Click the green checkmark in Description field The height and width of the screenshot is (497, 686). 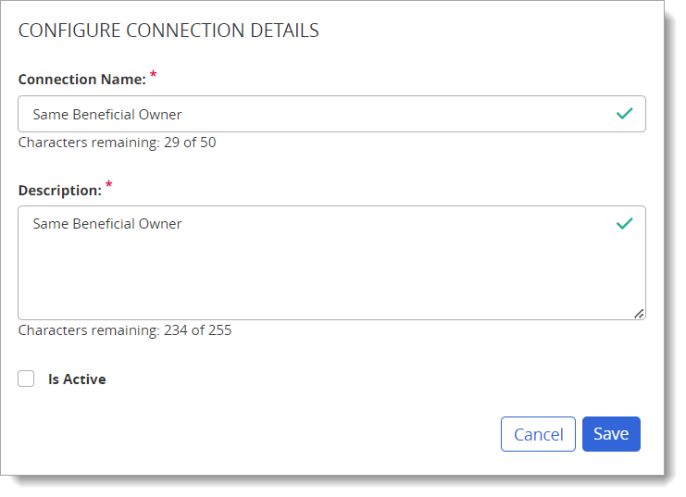tap(624, 224)
